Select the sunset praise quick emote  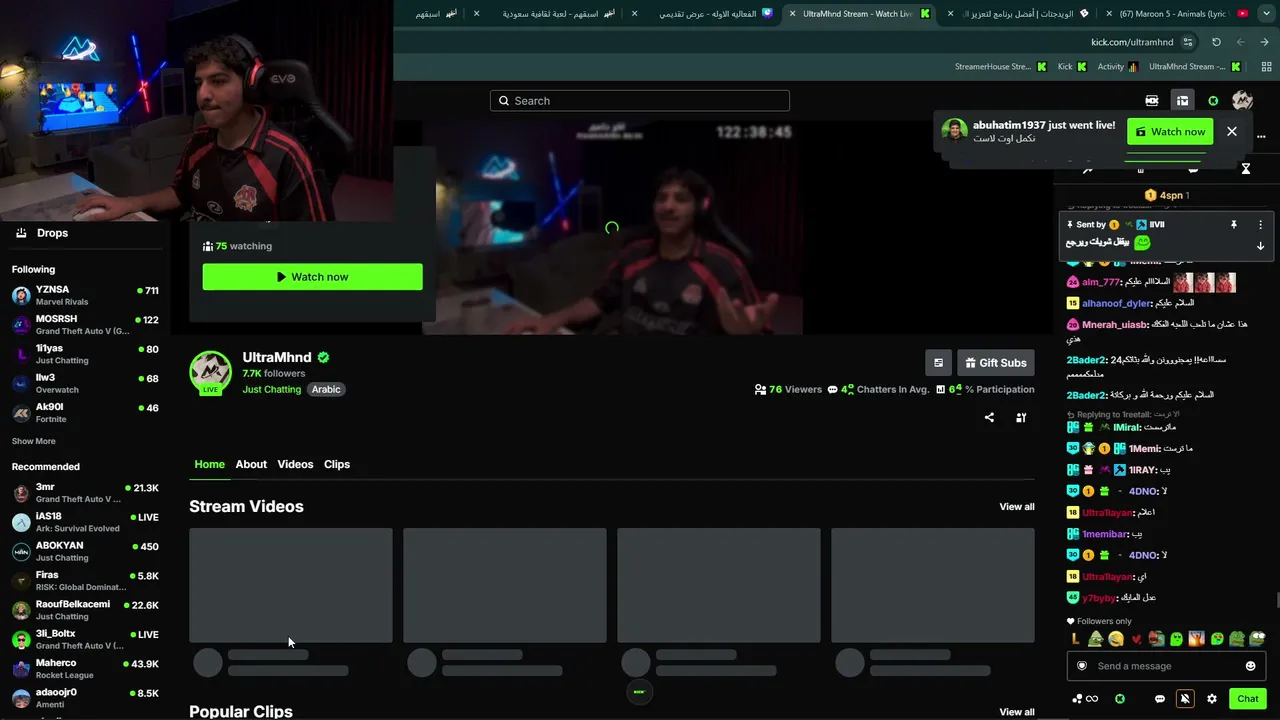1197,639
